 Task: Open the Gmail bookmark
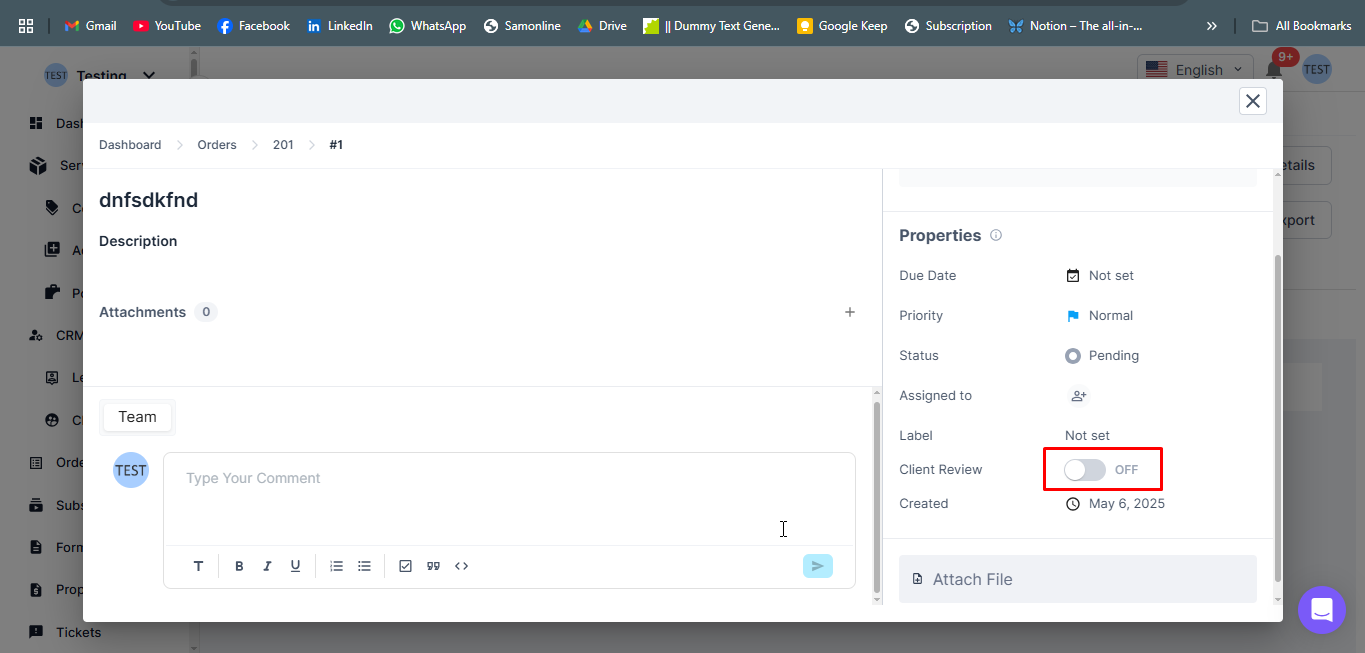point(90,26)
